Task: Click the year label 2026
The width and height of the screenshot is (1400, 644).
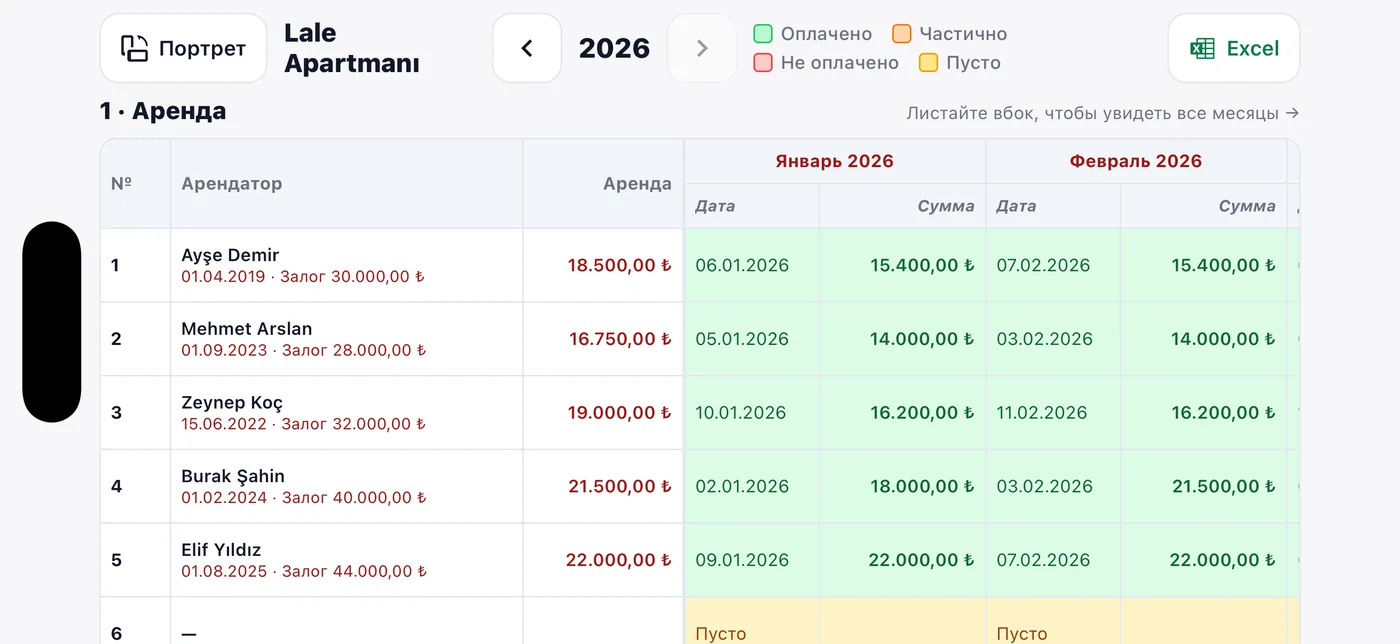Action: pos(614,48)
